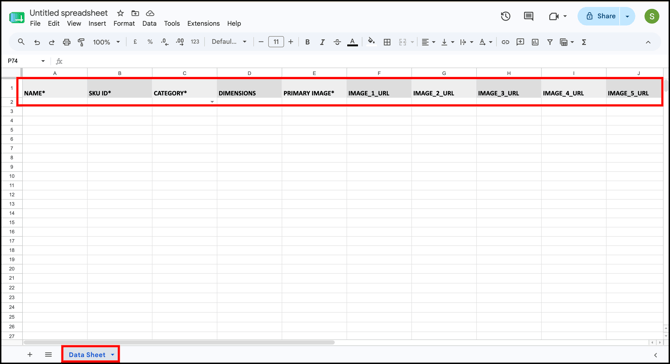This screenshot has width=670, height=364.
Task: Increase decimal places
Action: coord(180,42)
